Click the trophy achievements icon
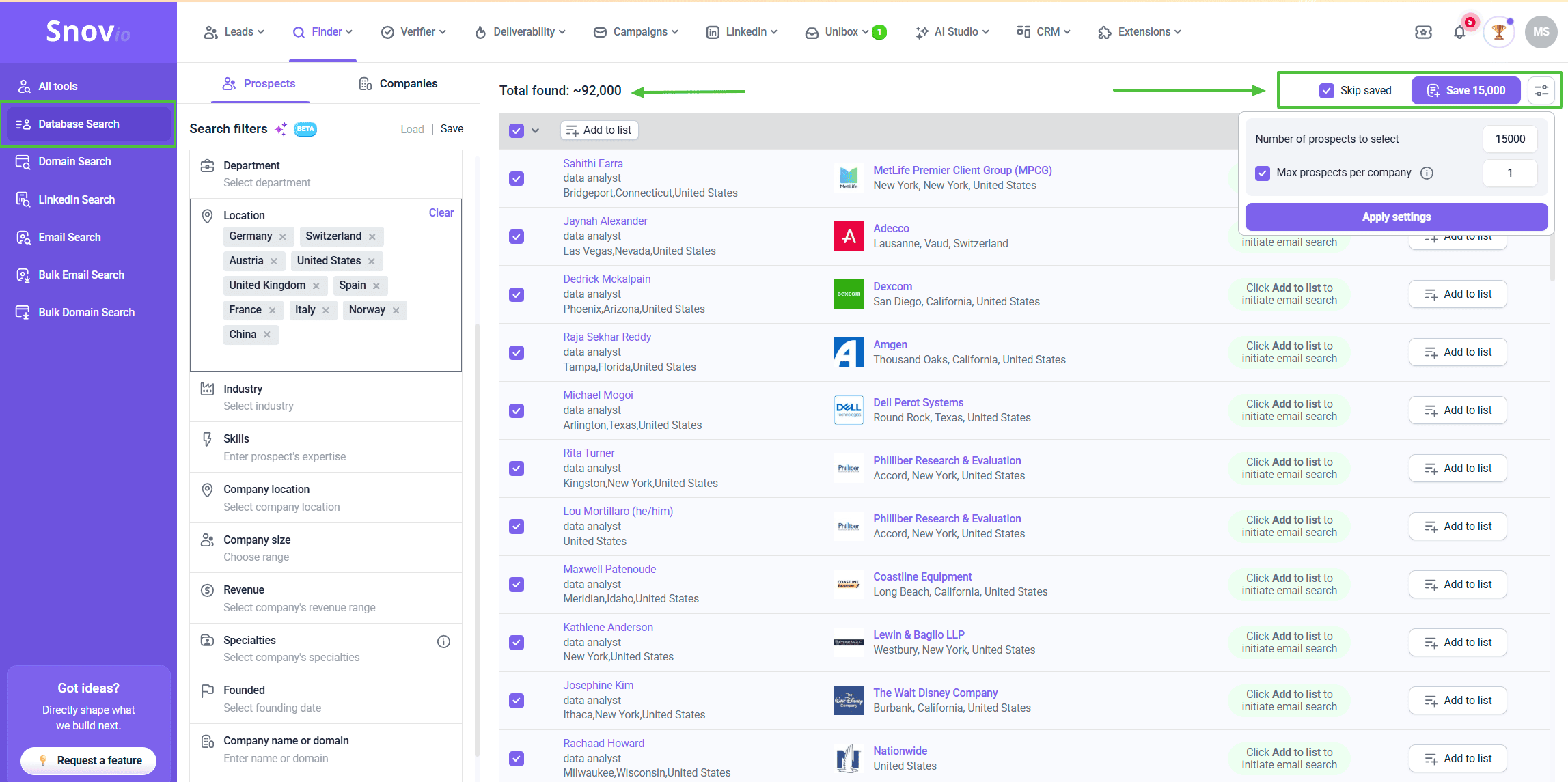The image size is (1568, 782). click(x=1499, y=32)
